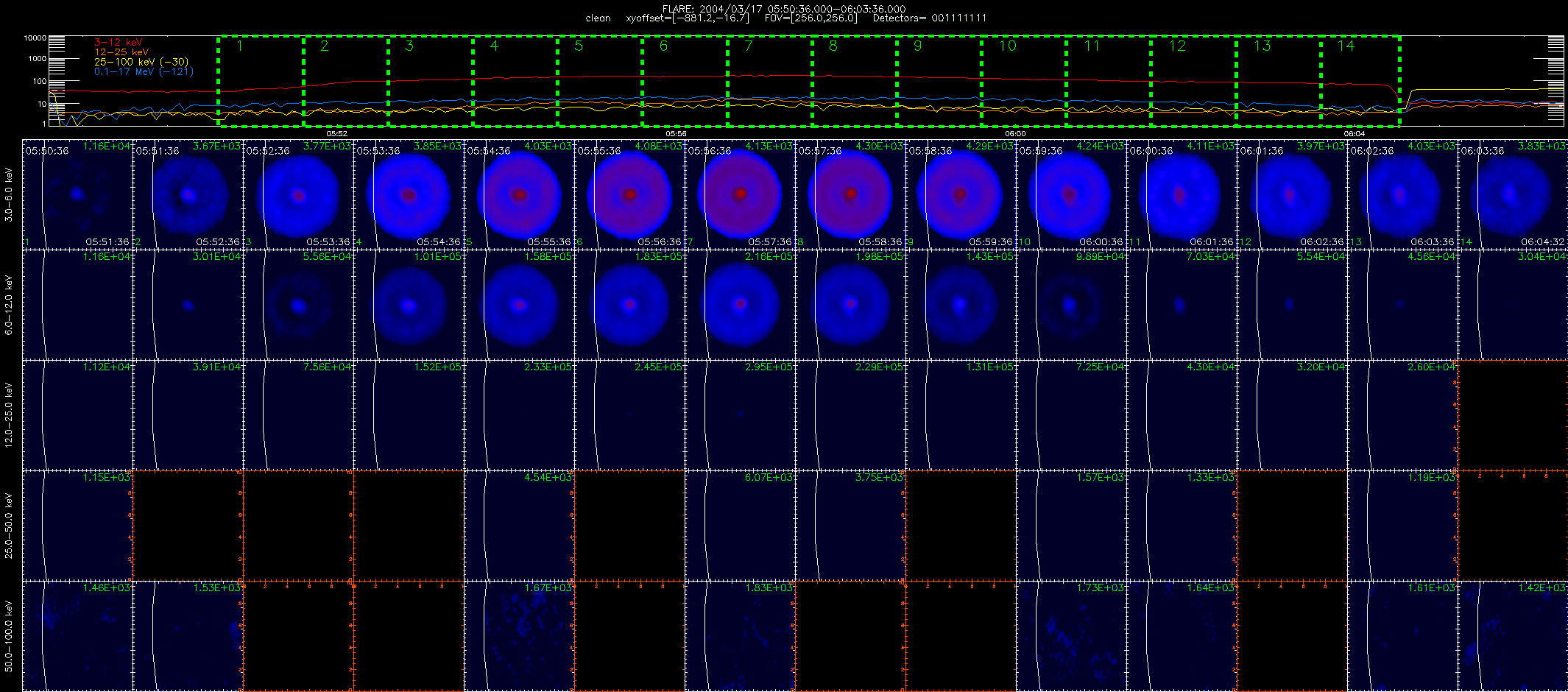
Task: Click the 4.13E+03 peak value
Action: coord(769,146)
